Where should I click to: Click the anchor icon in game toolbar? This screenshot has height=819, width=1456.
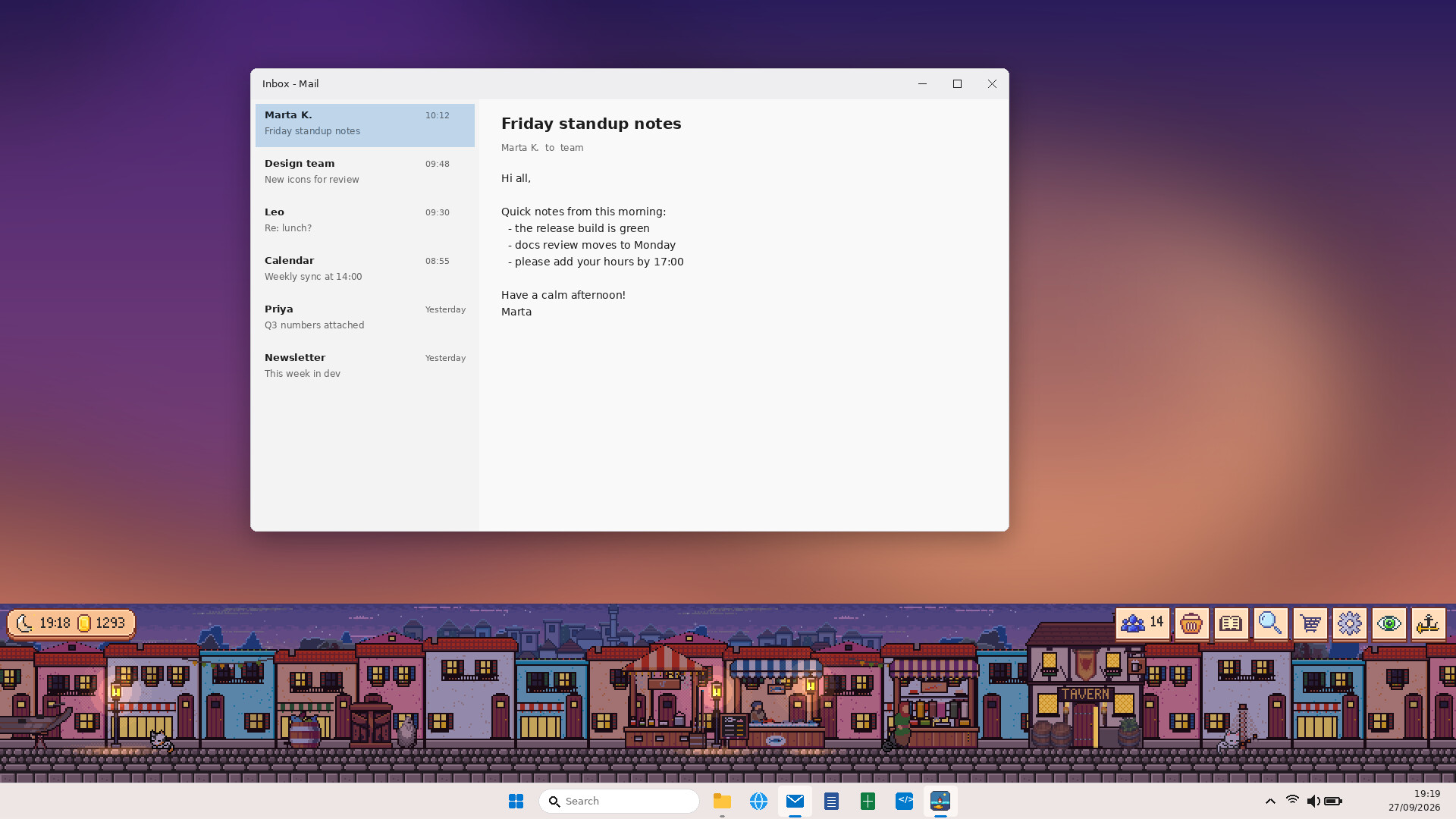click(x=1428, y=623)
